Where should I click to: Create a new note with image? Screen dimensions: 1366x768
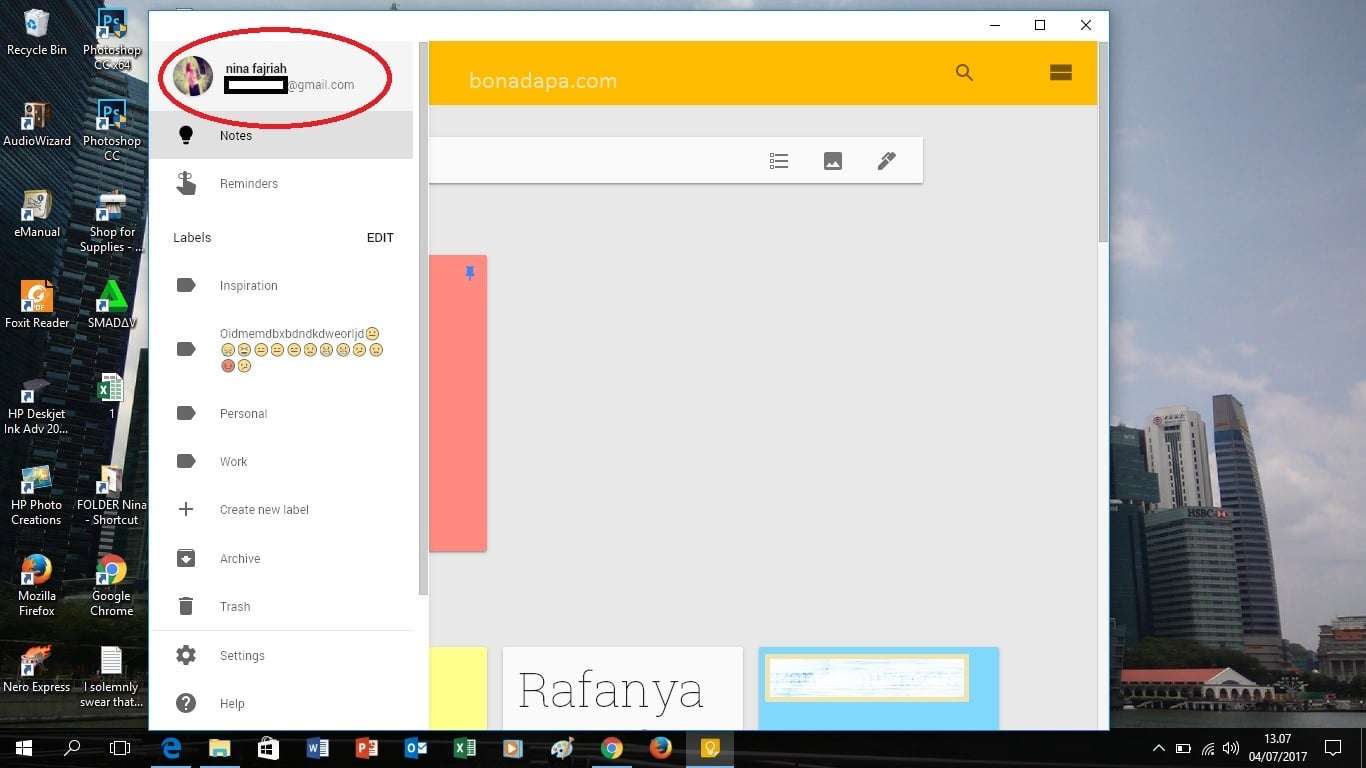(x=833, y=161)
